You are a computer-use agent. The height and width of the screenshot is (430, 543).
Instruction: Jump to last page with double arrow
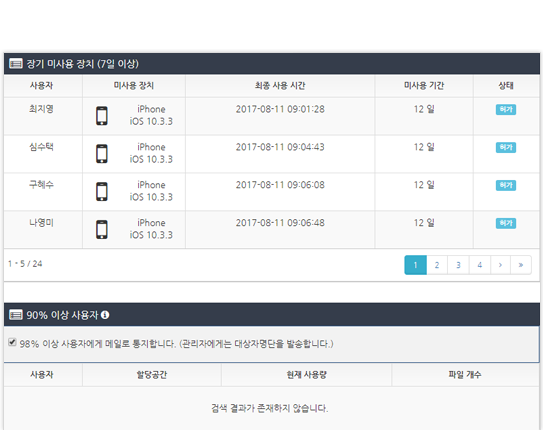[521, 265]
